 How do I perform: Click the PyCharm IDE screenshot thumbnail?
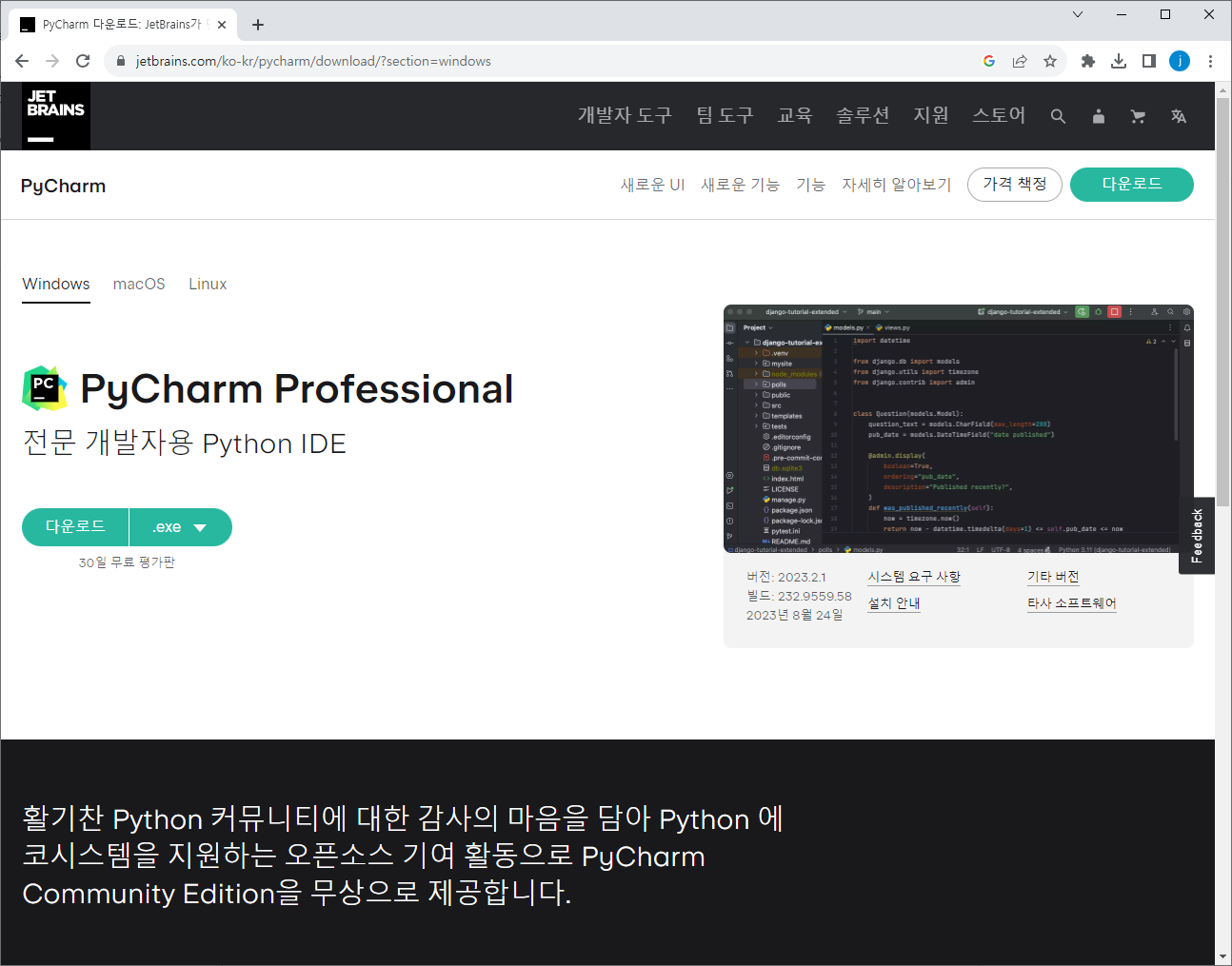click(959, 429)
